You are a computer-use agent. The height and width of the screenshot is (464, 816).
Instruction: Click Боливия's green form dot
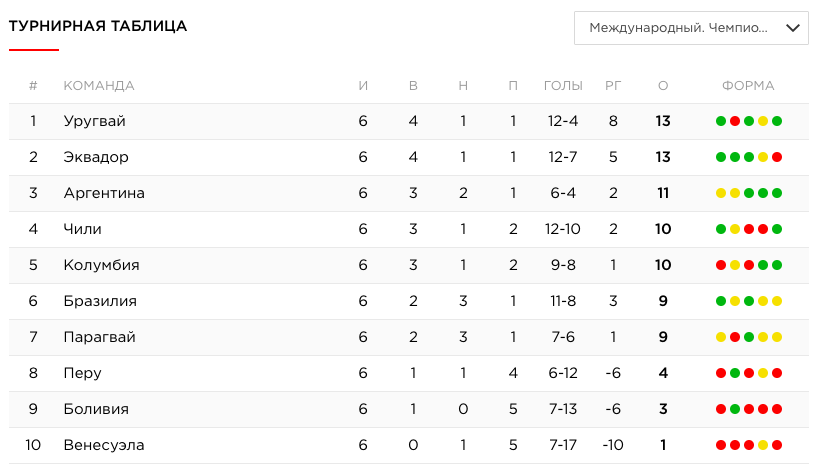735,409
